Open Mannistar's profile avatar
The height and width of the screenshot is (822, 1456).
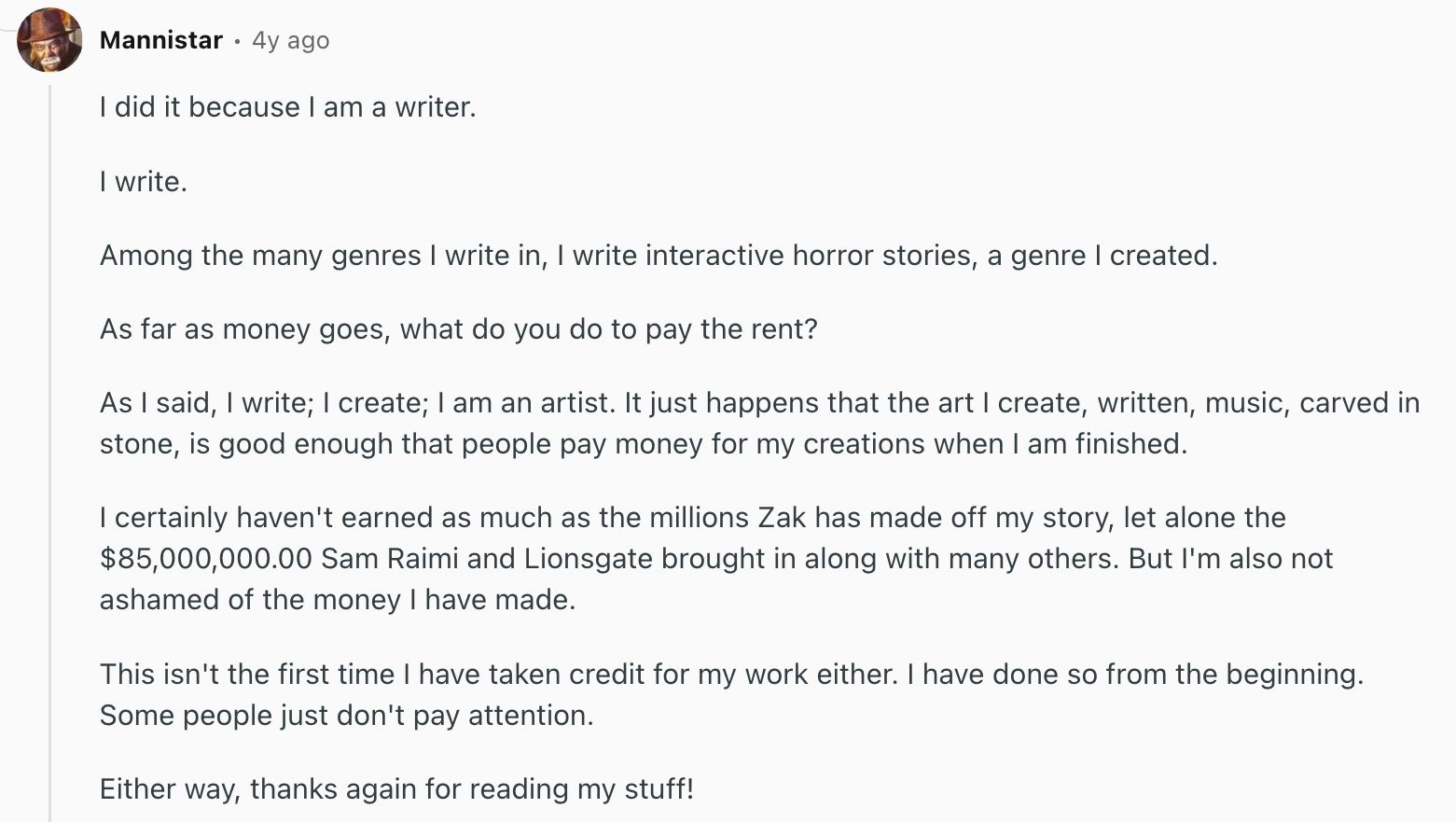[x=49, y=40]
